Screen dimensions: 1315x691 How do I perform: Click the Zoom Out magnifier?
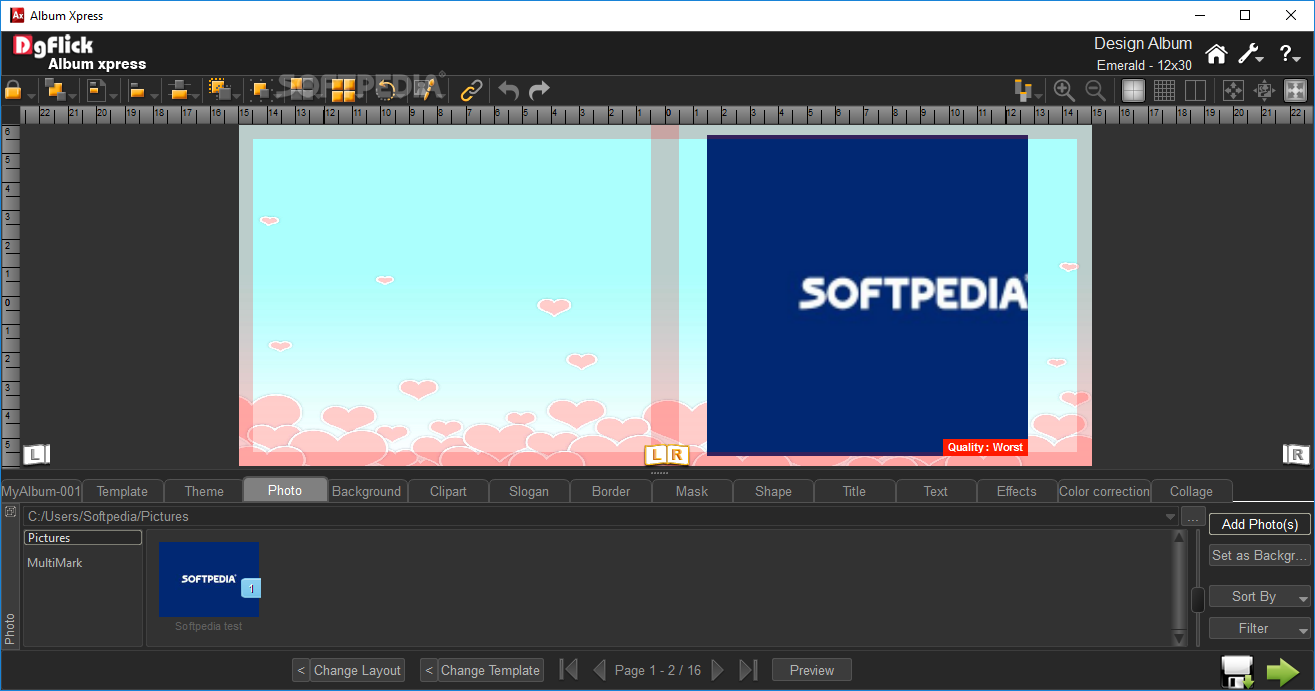click(x=1095, y=90)
